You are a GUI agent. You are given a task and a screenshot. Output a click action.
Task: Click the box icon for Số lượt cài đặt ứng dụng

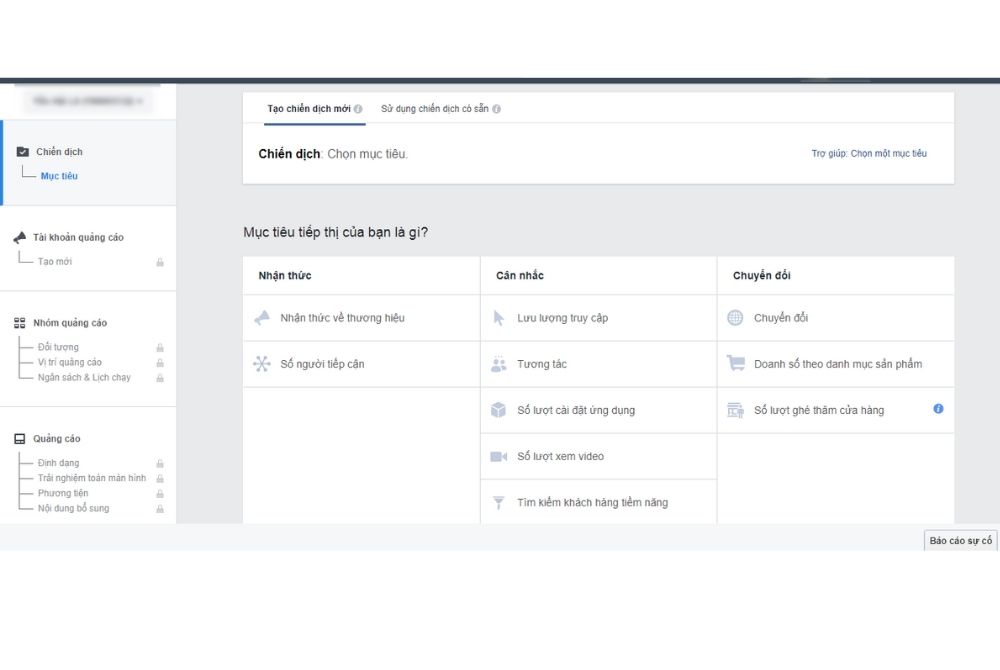coord(499,410)
